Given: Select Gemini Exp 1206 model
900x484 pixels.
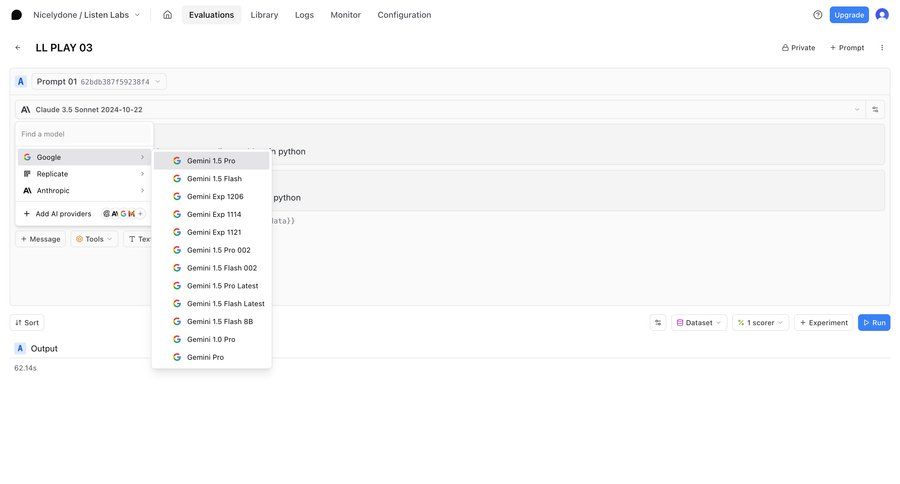Looking at the screenshot, I should (x=211, y=196).
